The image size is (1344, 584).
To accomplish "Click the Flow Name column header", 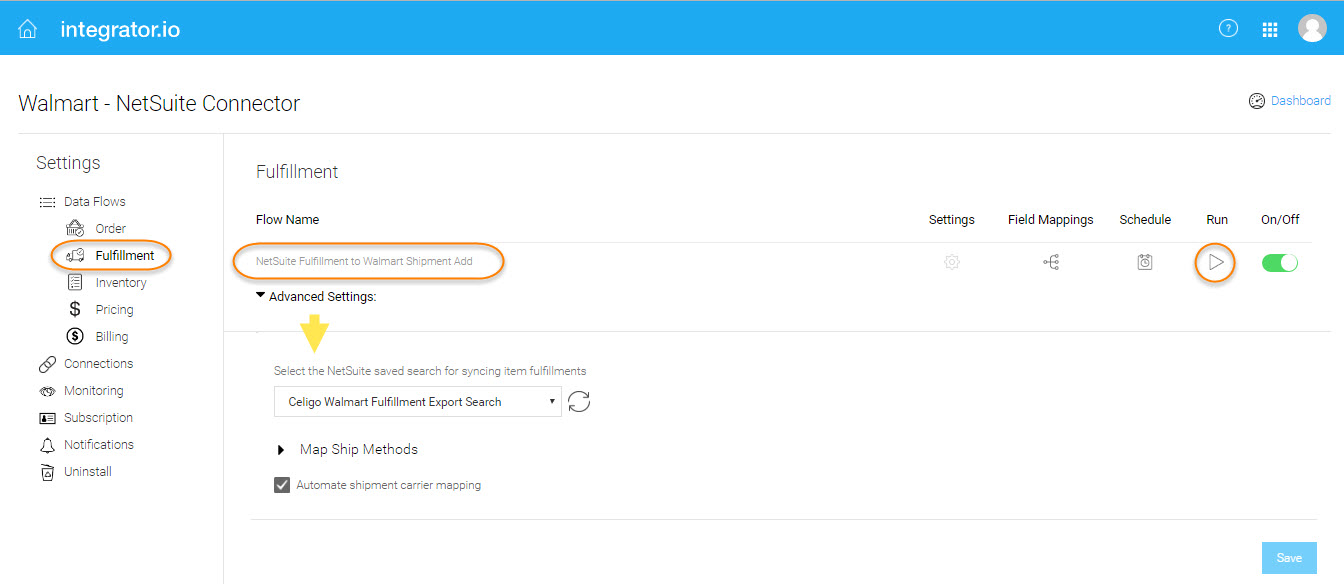I will [x=288, y=219].
